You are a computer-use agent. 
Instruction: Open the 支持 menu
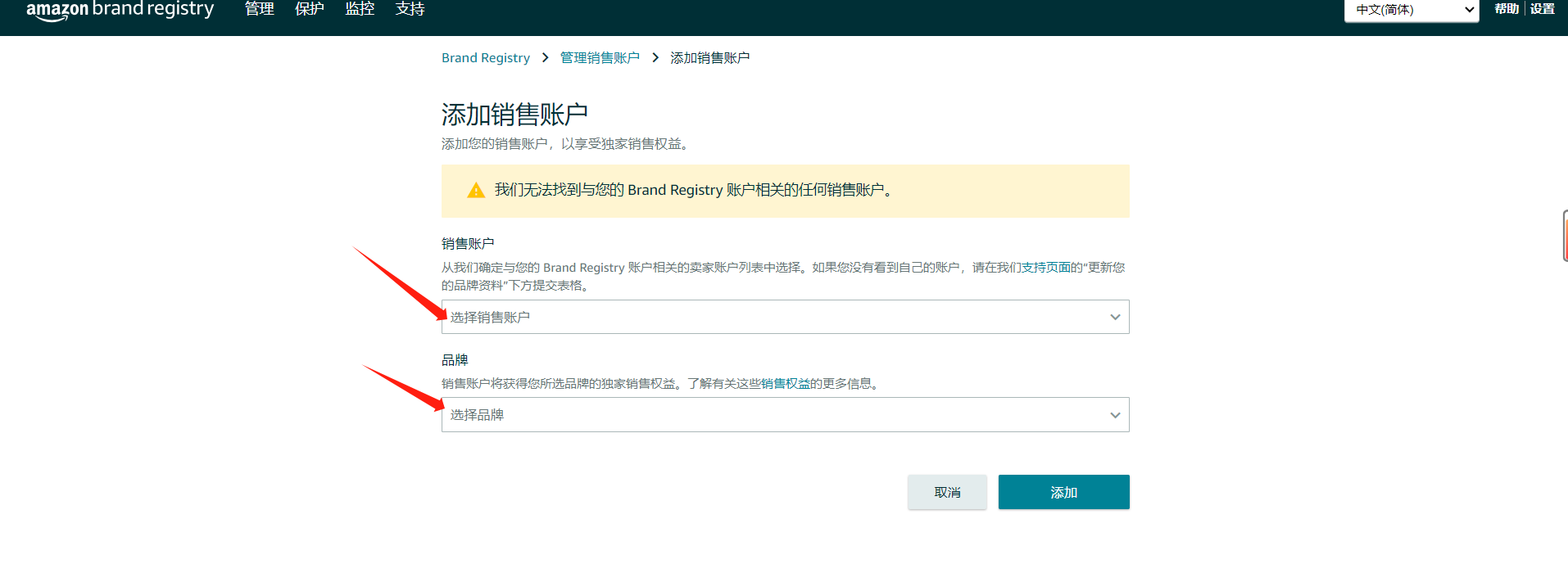pos(410,9)
